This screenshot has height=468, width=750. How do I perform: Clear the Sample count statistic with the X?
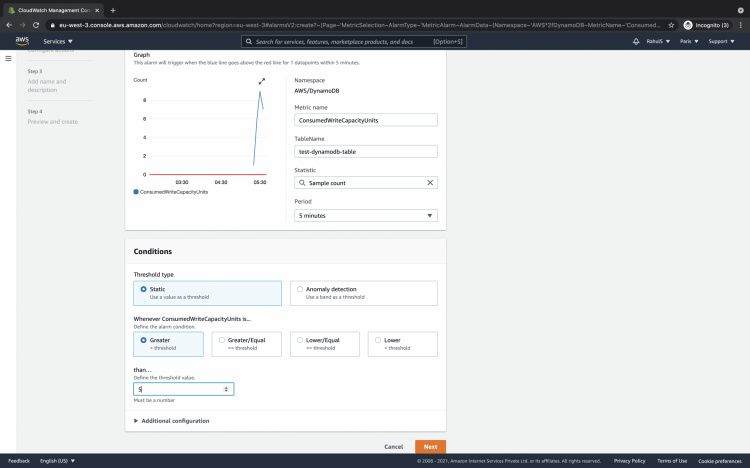[431, 183]
